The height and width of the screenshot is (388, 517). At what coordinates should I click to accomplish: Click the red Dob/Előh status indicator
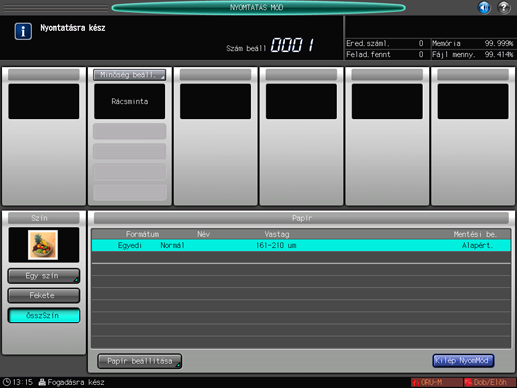click(x=490, y=382)
